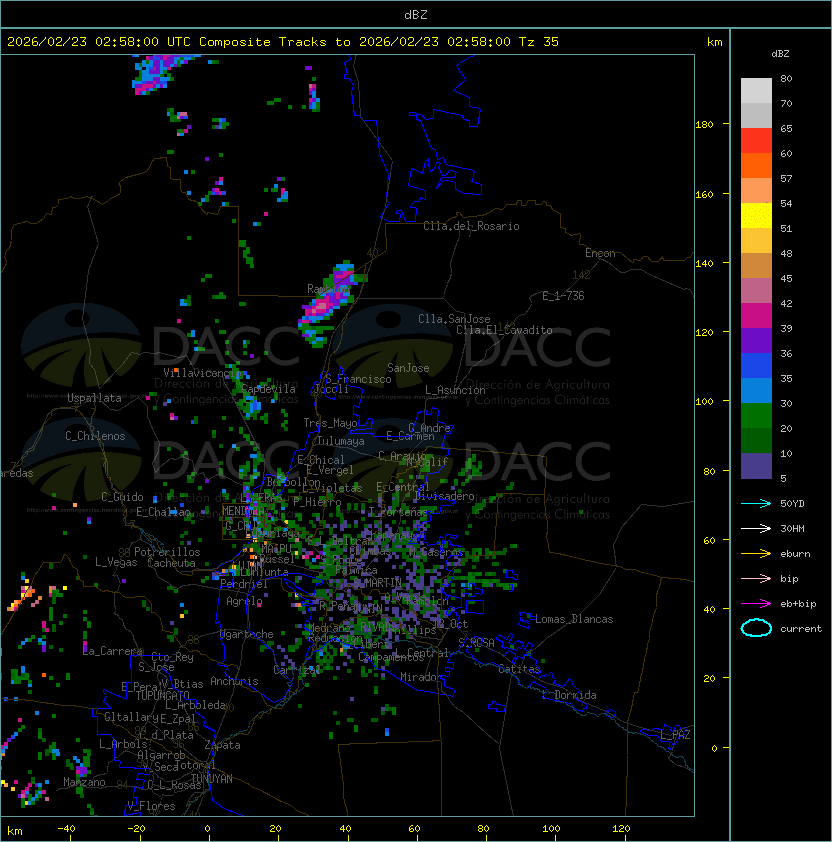Select the pink bip arrow symbol

tap(756, 579)
